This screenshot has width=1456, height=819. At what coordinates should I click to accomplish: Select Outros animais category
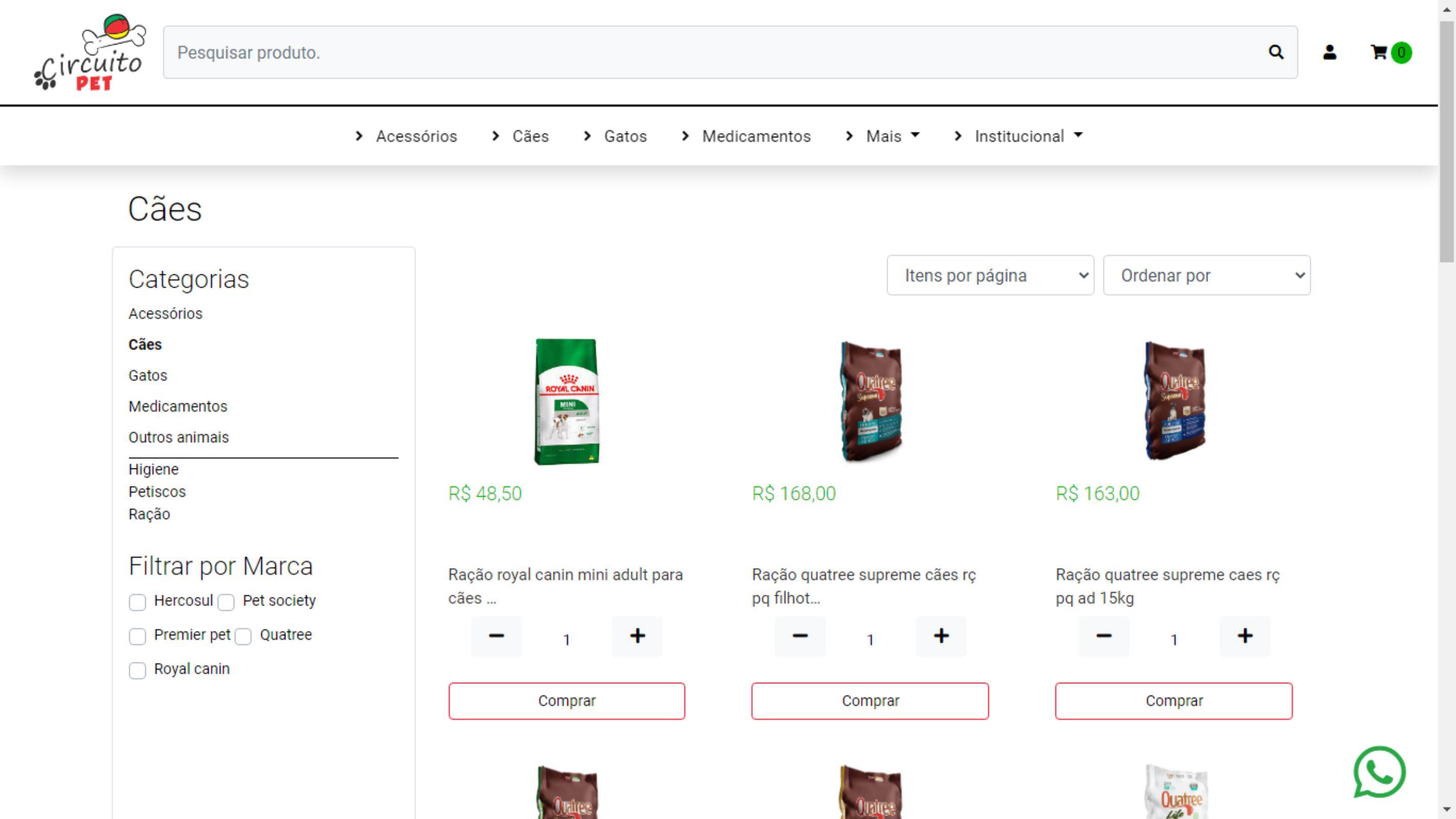[x=178, y=437]
